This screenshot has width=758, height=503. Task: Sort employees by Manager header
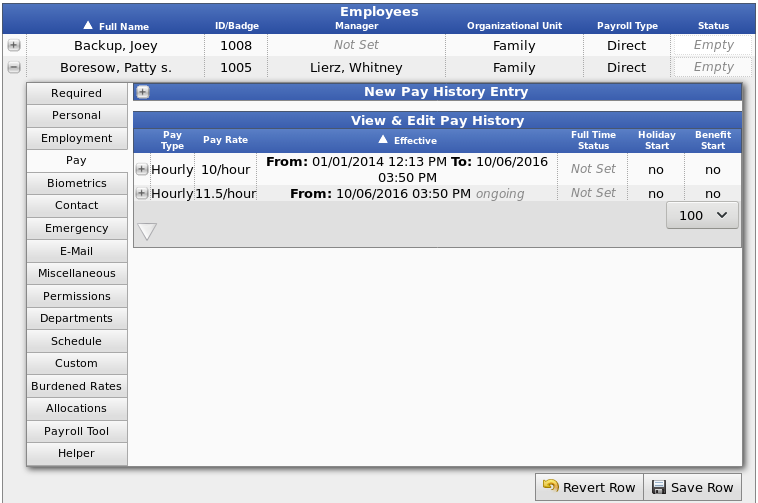tap(357, 26)
